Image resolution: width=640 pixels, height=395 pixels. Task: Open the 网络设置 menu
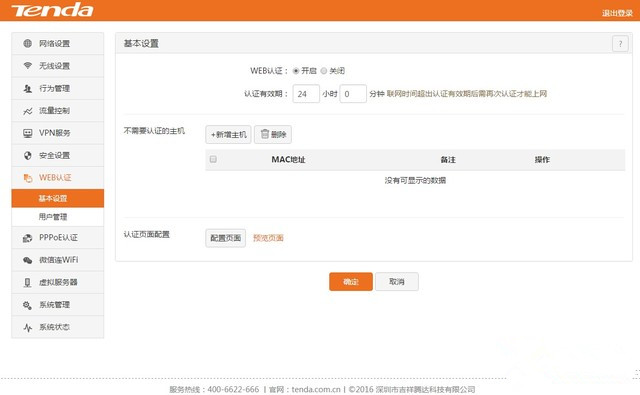(x=58, y=43)
